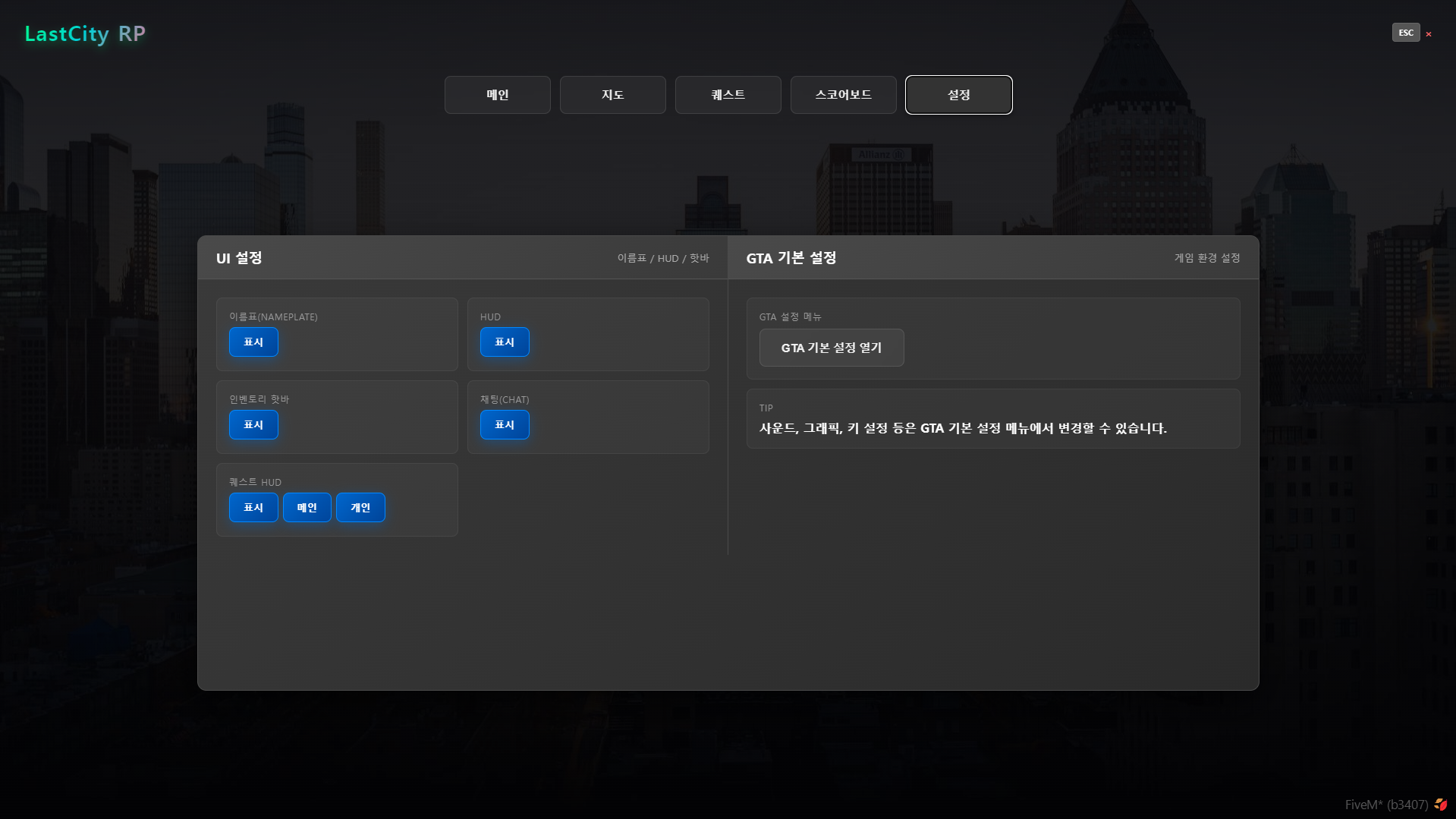Toggle 메인 option under 퀘스트 HUD
1456x819 pixels.
click(x=307, y=508)
